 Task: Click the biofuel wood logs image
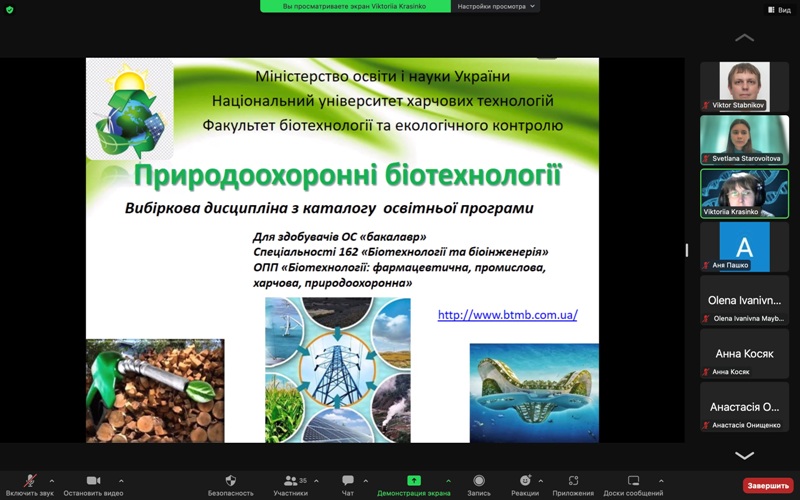[x=155, y=391]
